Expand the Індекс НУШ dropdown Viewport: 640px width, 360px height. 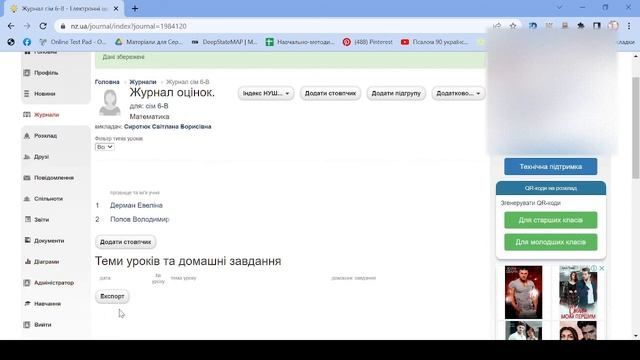click(x=266, y=93)
